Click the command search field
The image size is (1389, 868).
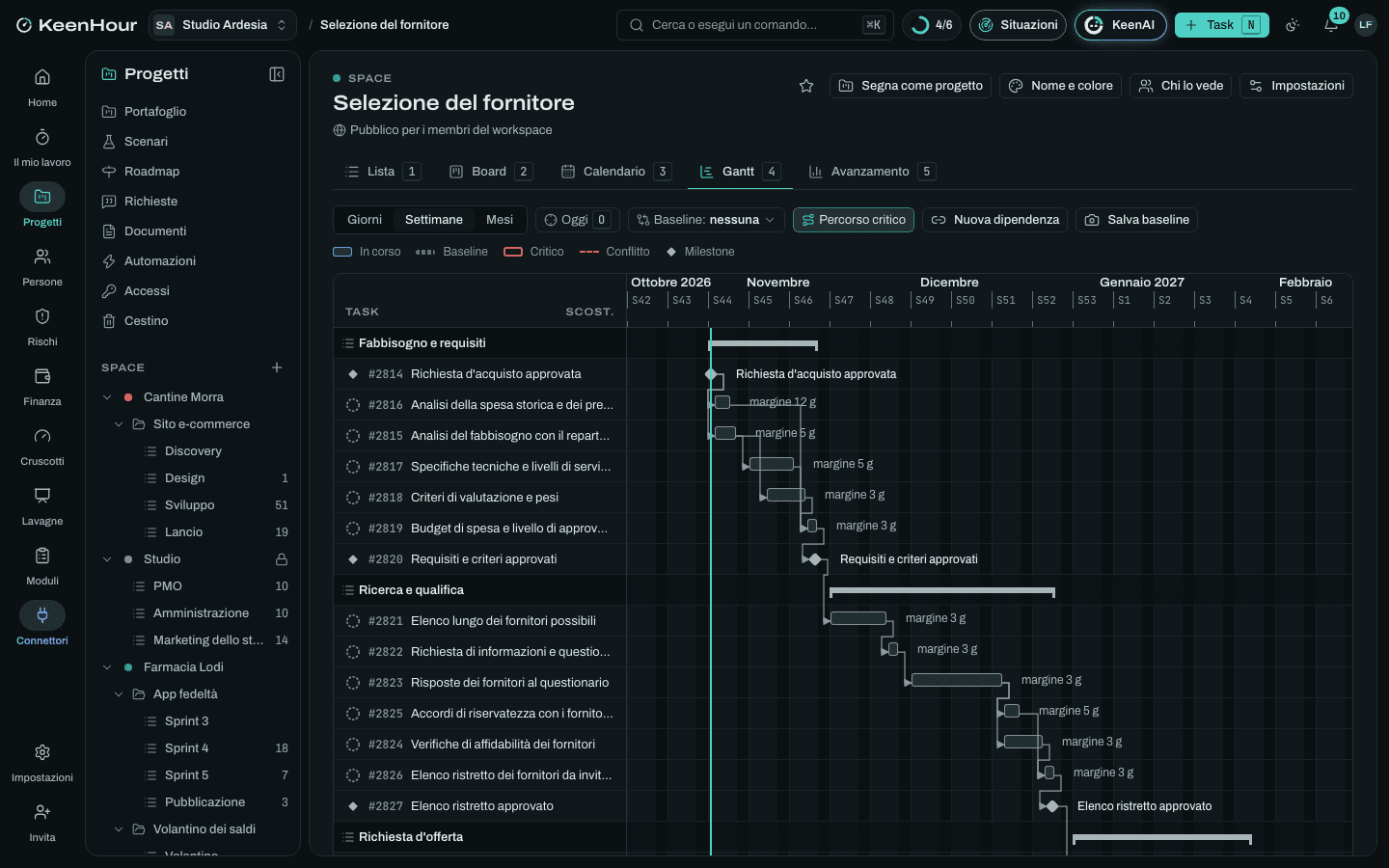click(755, 25)
